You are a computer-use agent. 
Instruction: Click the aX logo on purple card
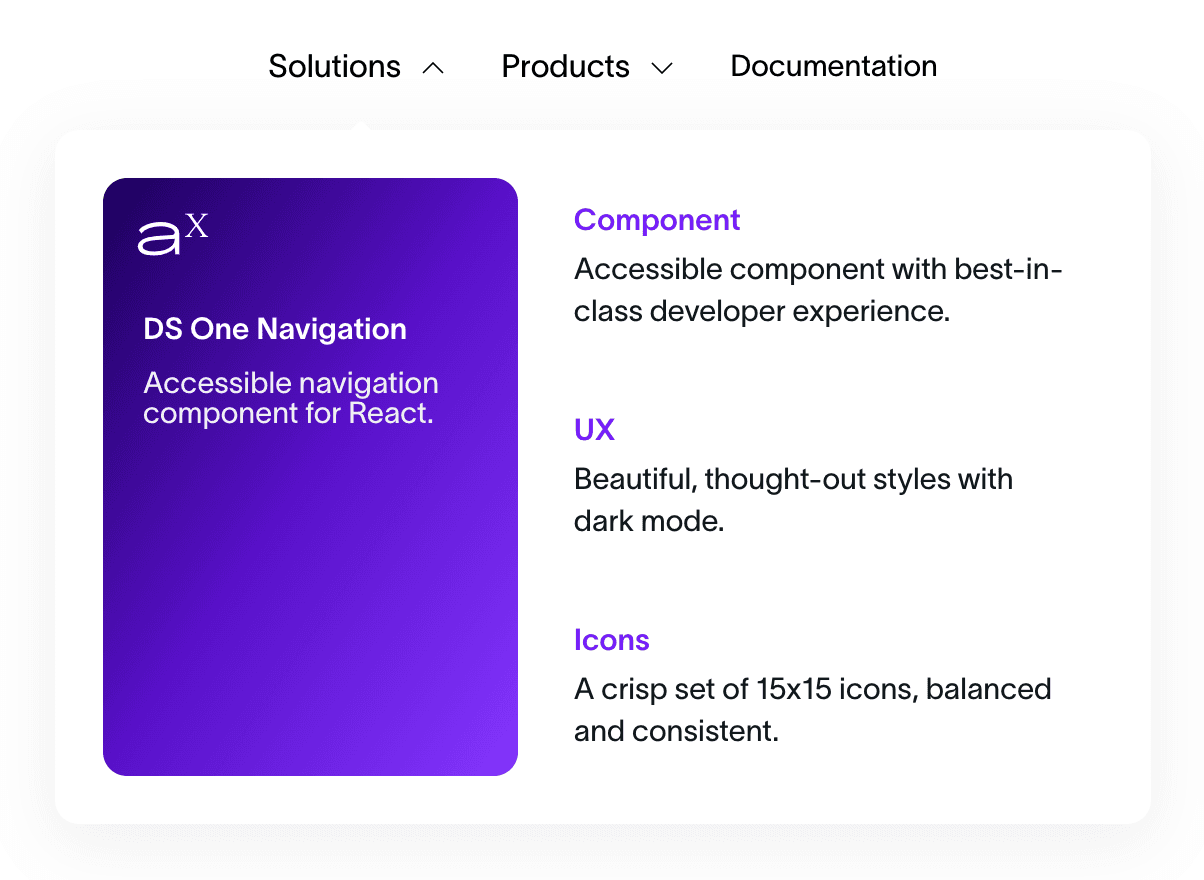[x=172, y=235]
